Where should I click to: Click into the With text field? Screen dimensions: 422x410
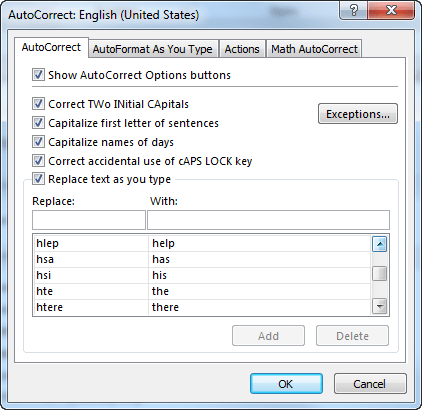268,220
